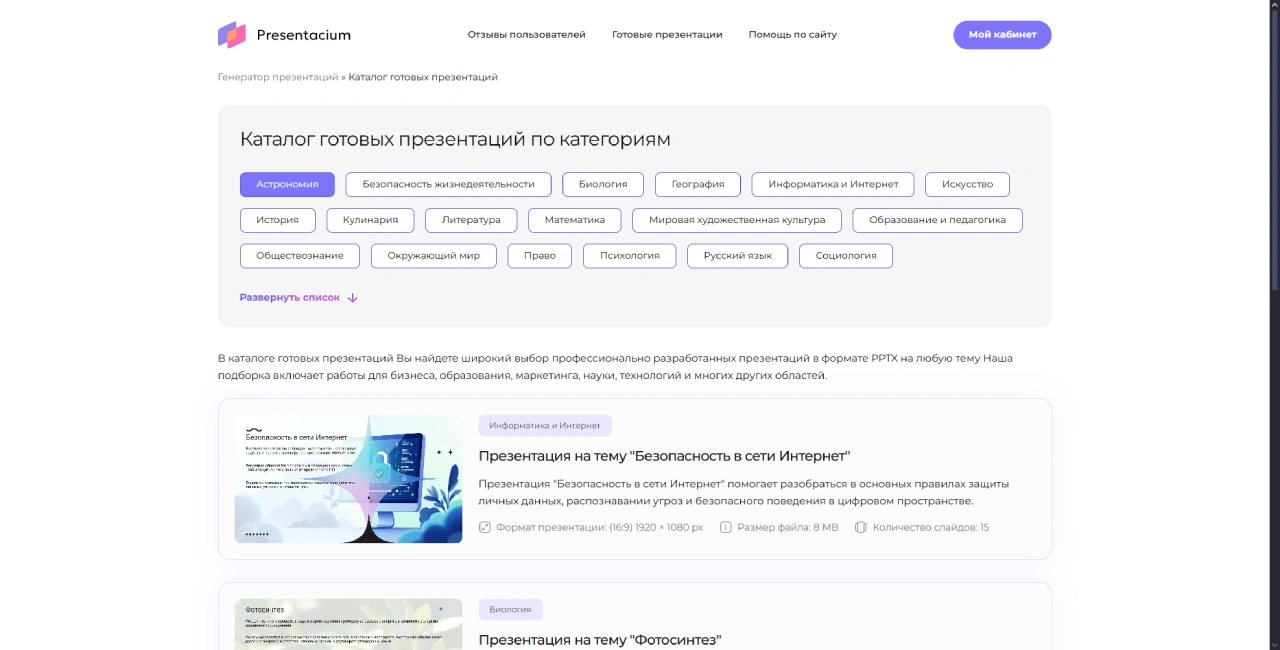Toggle the Биология category filter
The height and width of the screenshot is (650, 1280).
point(602,184)
